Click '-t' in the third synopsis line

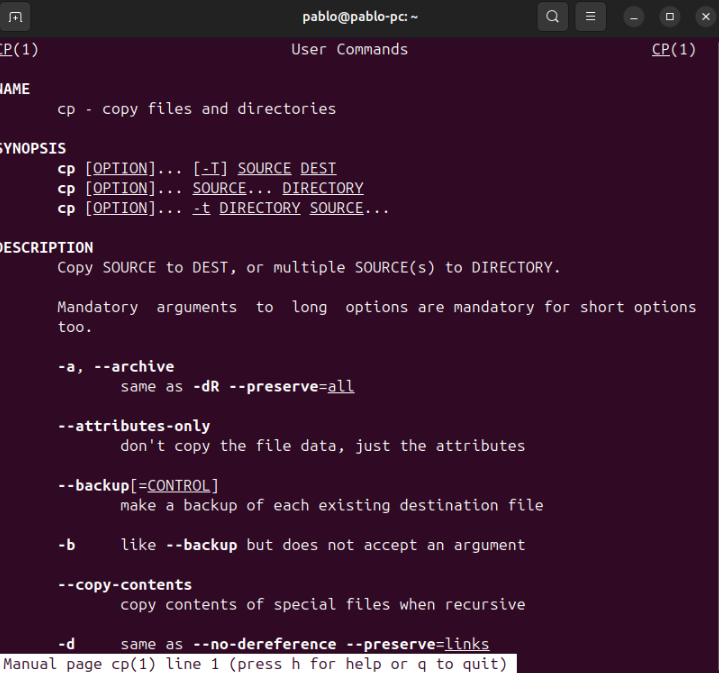coord(201,208)
